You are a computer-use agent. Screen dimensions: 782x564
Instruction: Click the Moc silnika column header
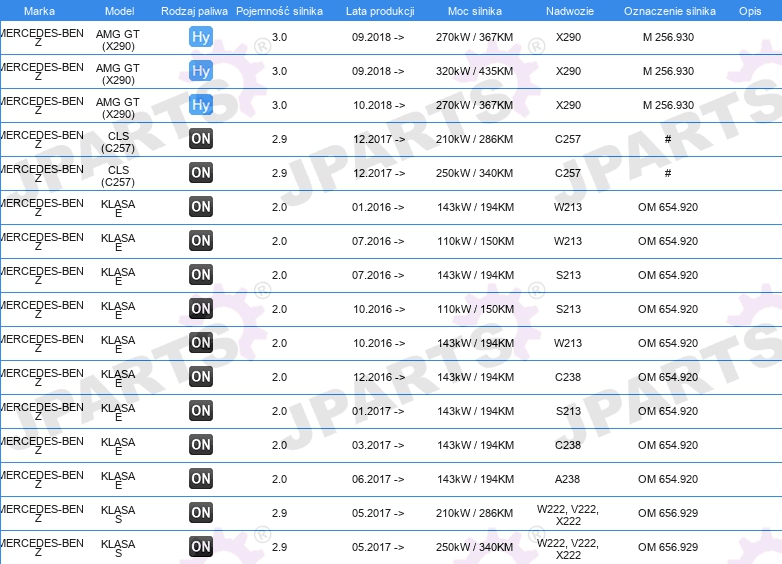pos(475,11)
